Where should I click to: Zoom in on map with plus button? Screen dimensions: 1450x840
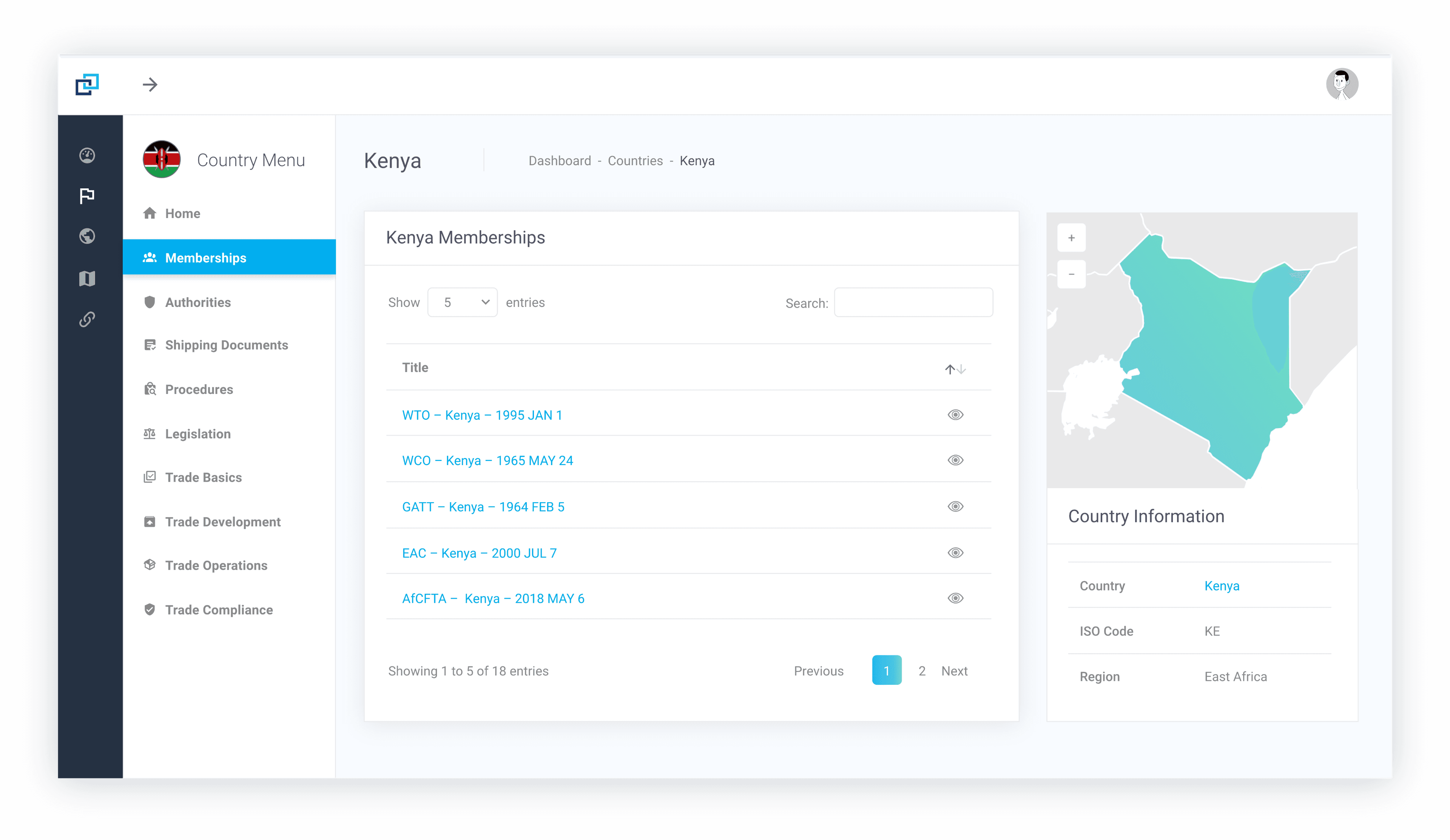click(x=1071, y=237)
